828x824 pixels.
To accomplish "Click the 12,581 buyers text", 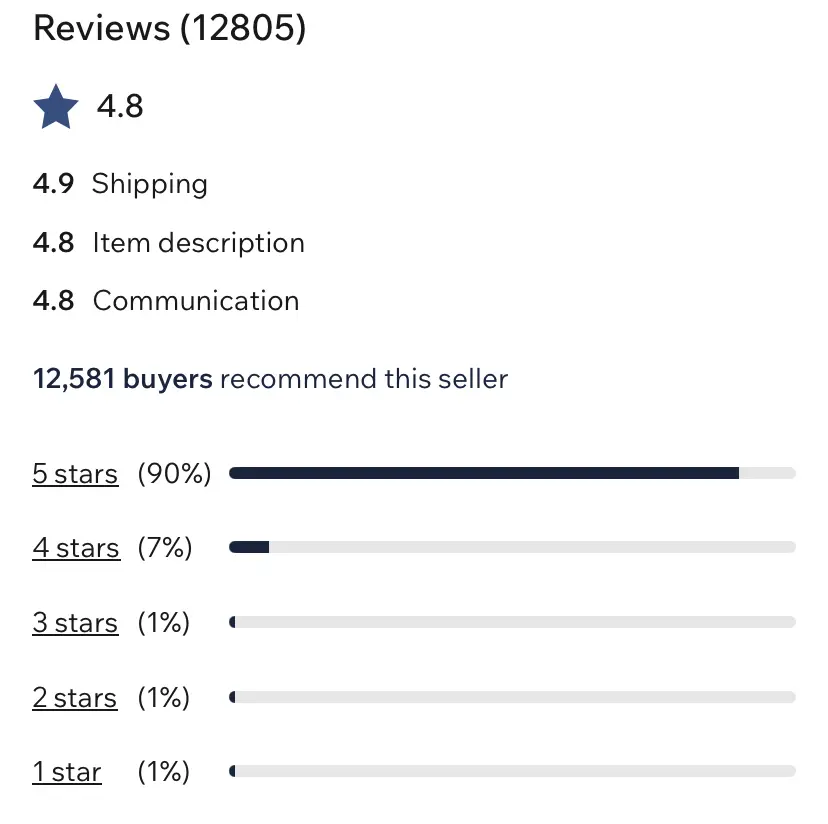I will 123,379.
